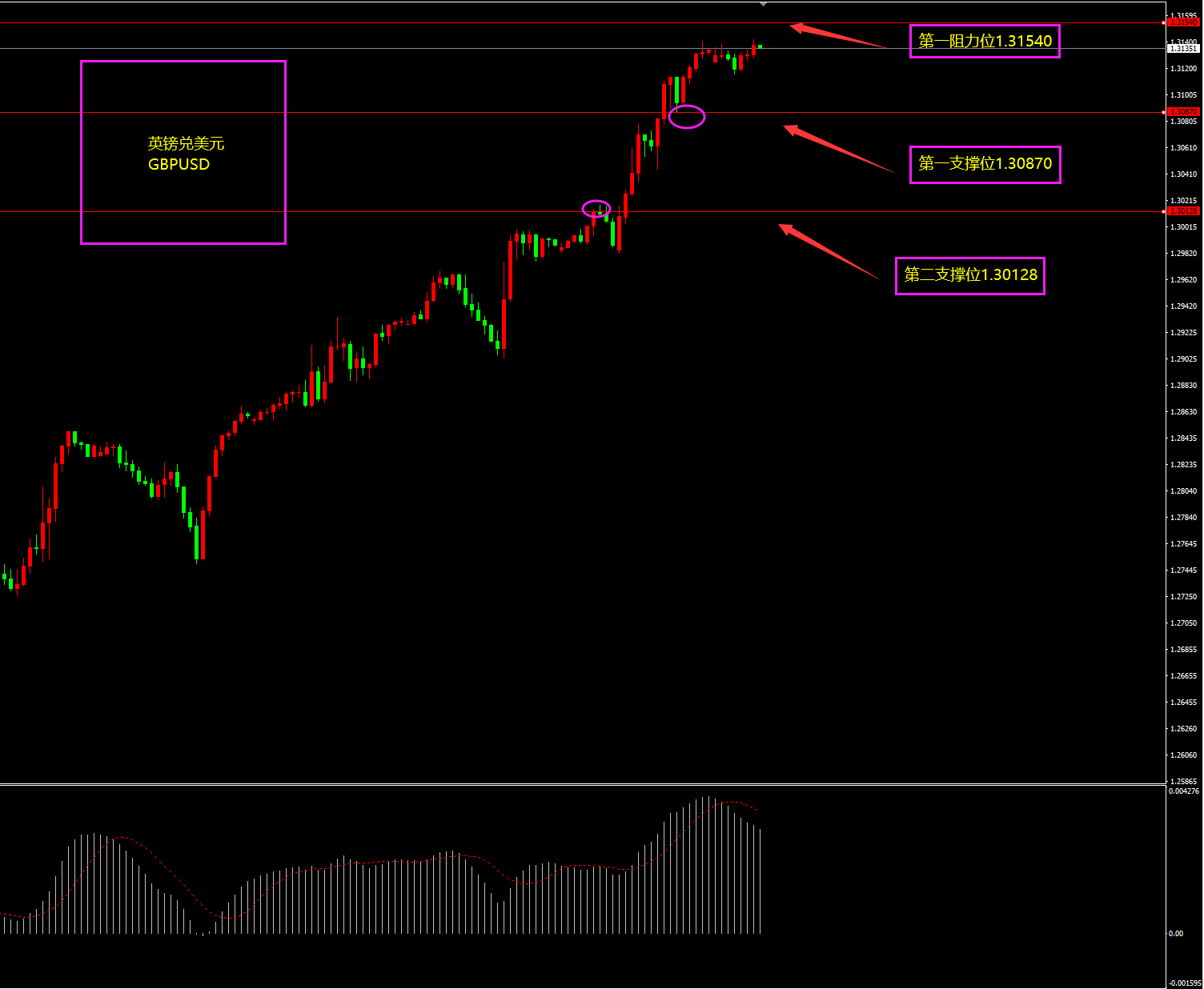Click the latest small green candle
1204x989 pixels.
[x=760, y=47]
